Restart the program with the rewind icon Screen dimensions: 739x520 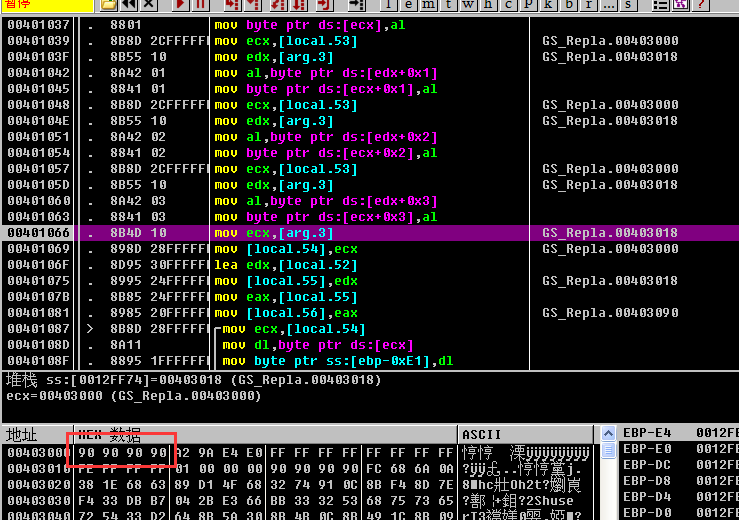coord(129,5)
